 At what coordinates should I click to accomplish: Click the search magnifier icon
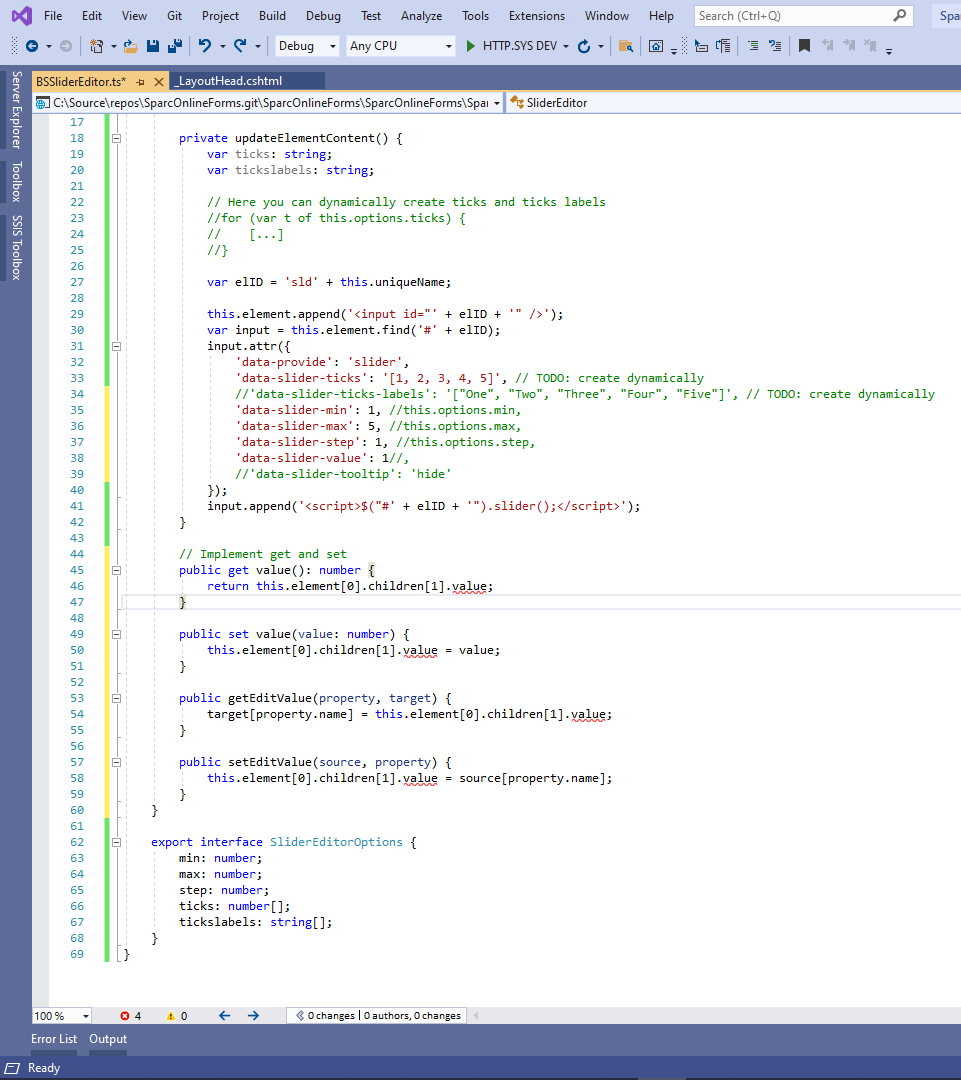(900, 15)
